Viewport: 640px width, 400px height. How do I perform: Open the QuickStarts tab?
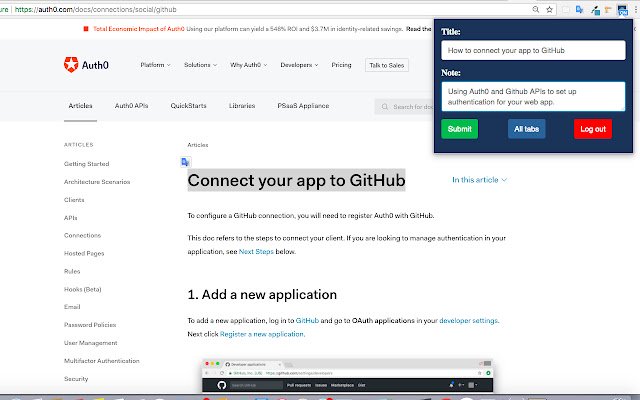[x=188, y=106]
